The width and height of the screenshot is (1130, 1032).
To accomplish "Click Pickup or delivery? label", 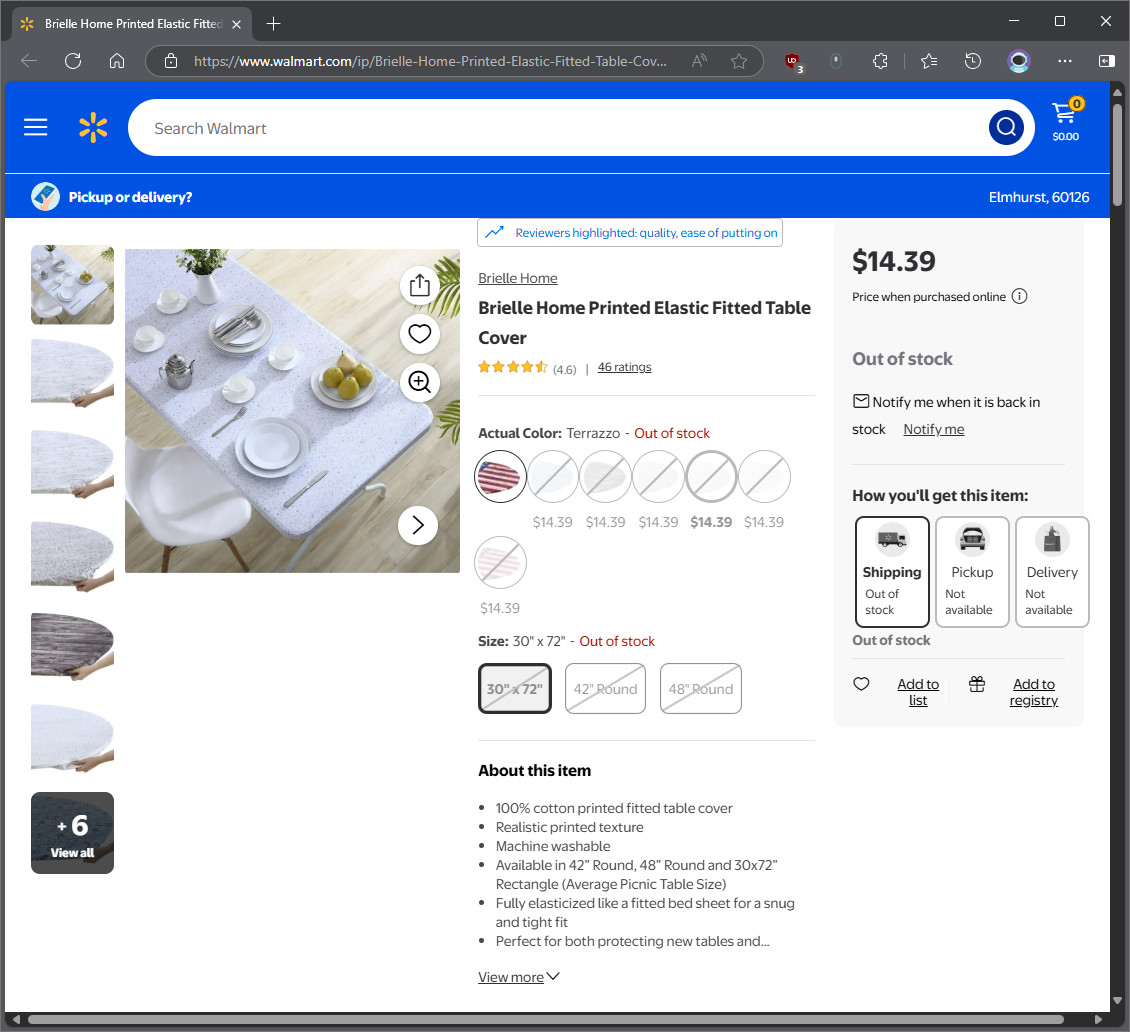I will pyautogui.click(x=130, y=197).
